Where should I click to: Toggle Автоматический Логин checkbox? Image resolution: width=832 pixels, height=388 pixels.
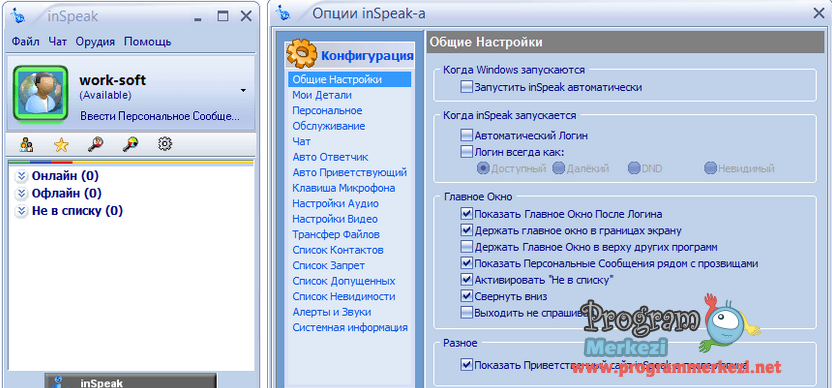tap(466, 136)
